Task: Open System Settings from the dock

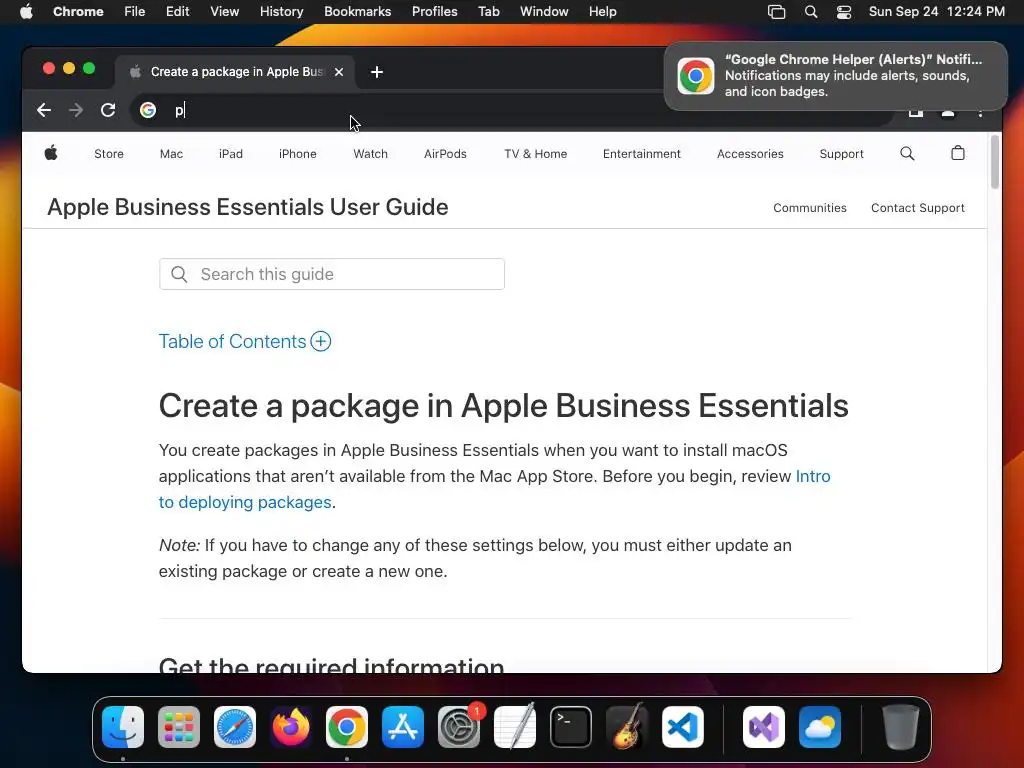Action: [x=458, y=727]
